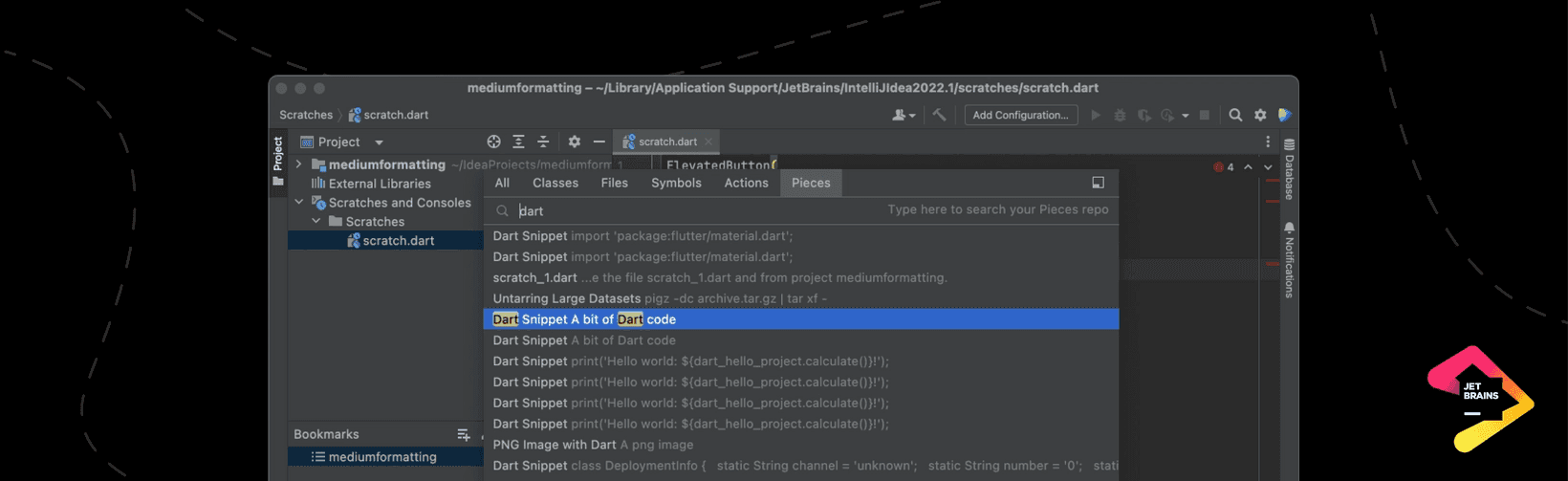Image resolution: width=1568 pixels, height=481 pixels.
Task: Open IDE settings gear in top toolbar
Action: pyautogui.click(x=1260, y=115)
